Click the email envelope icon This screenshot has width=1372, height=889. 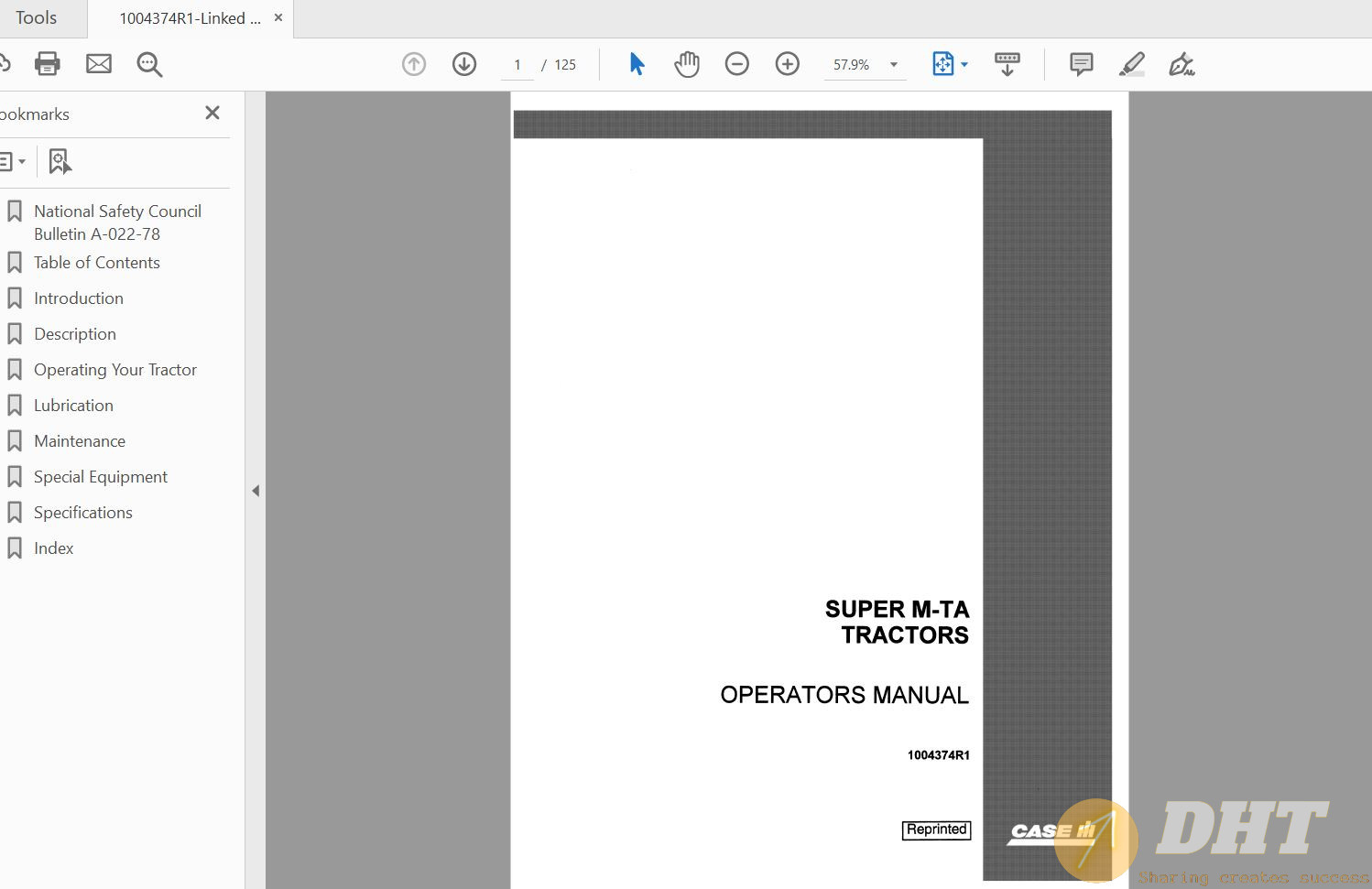point(99,63)
